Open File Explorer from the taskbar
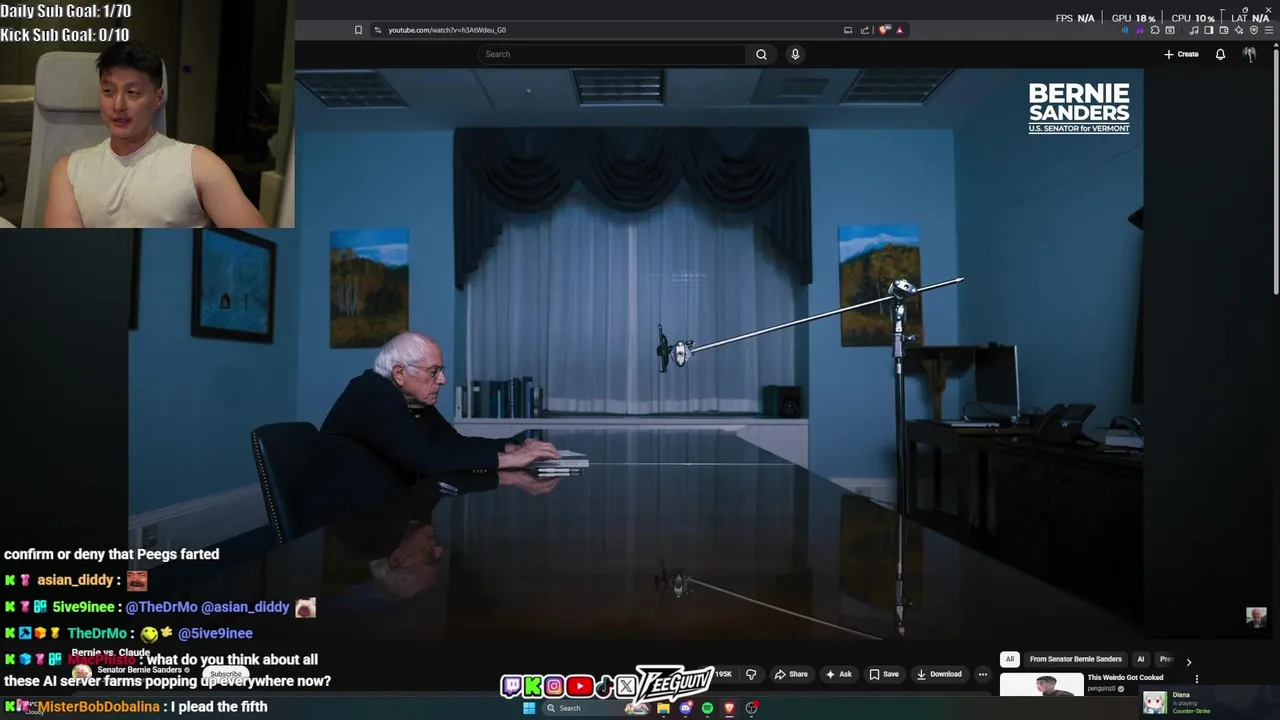Viewport: 1280px width, 720px height. [663, 708]
